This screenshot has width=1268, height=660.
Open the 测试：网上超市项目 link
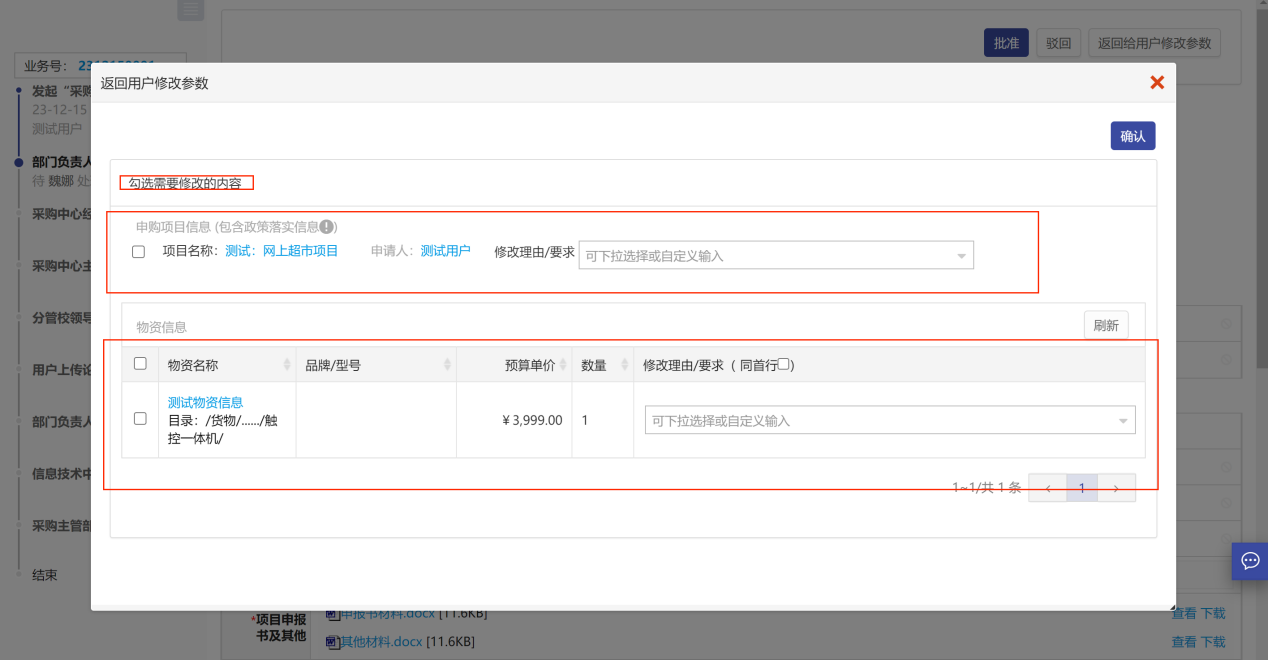coord(282,251)
